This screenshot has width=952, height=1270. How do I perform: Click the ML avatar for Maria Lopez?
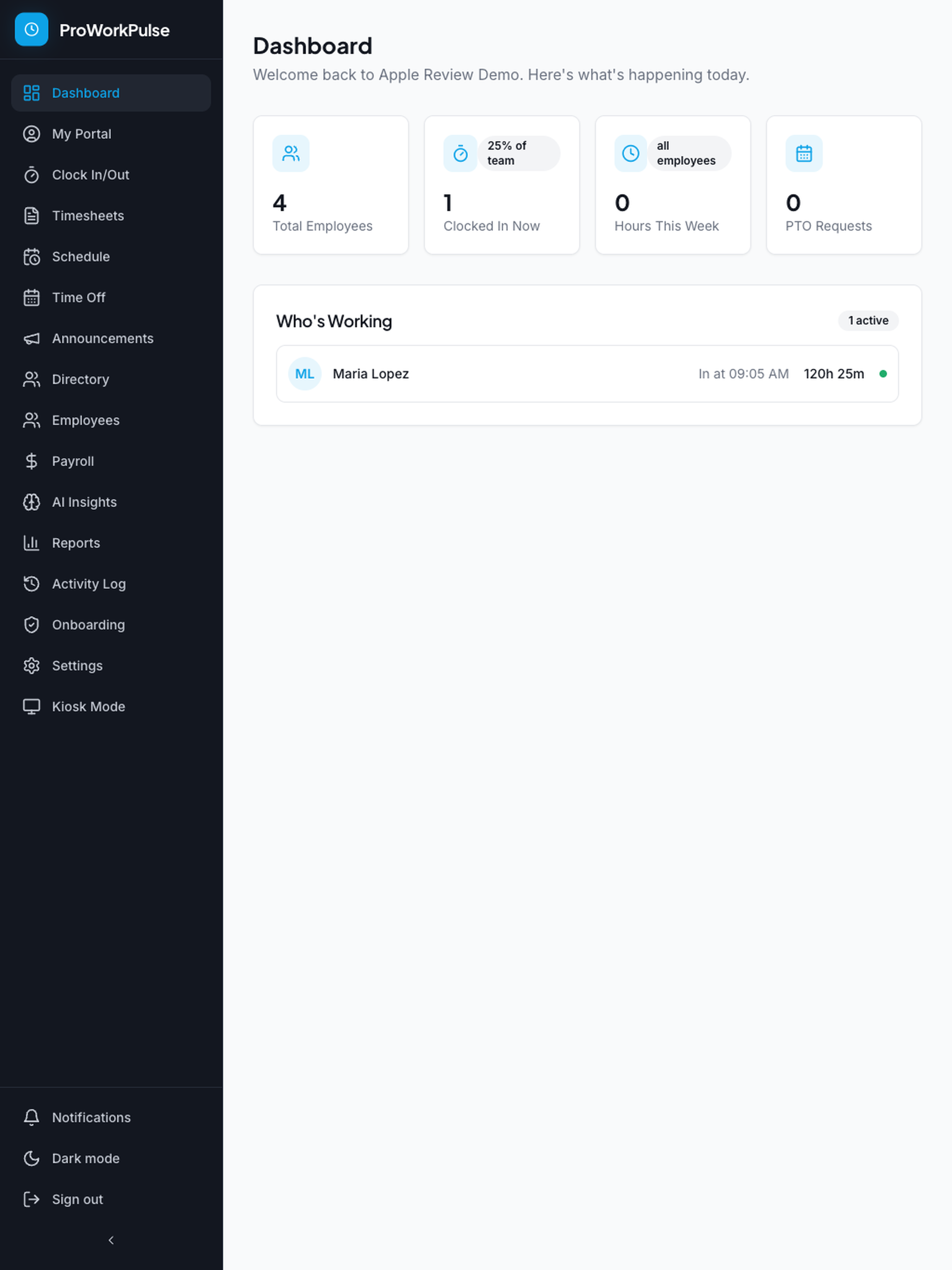(305, 374)
